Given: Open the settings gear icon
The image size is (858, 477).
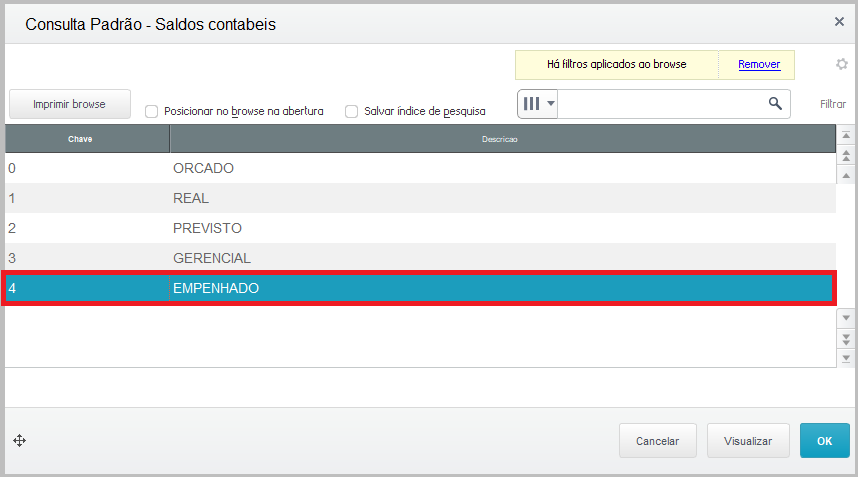Looking at the screenshot, I should (x=842, y=65).
